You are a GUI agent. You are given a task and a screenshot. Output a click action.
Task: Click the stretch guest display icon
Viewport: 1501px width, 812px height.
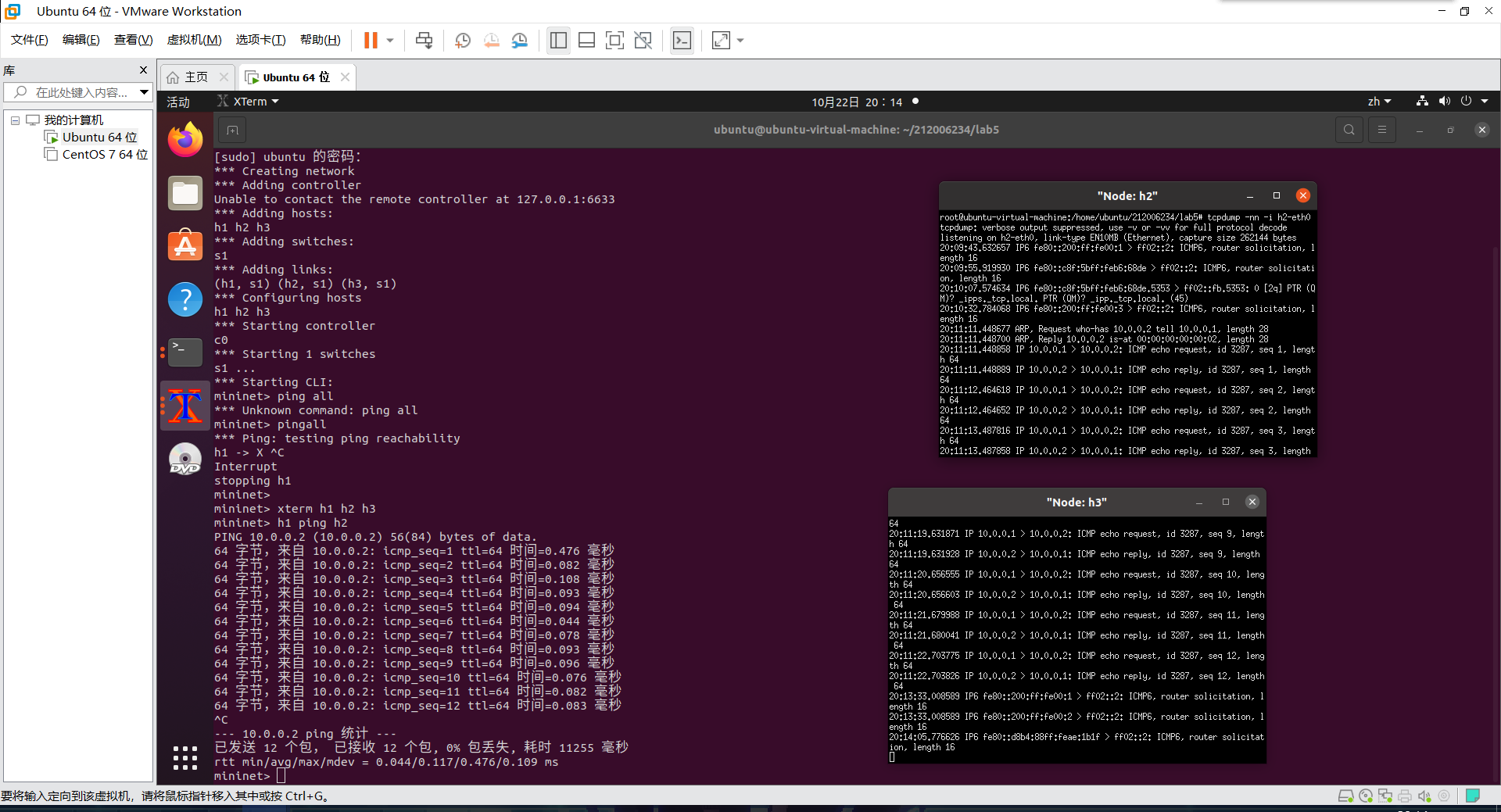721,40
